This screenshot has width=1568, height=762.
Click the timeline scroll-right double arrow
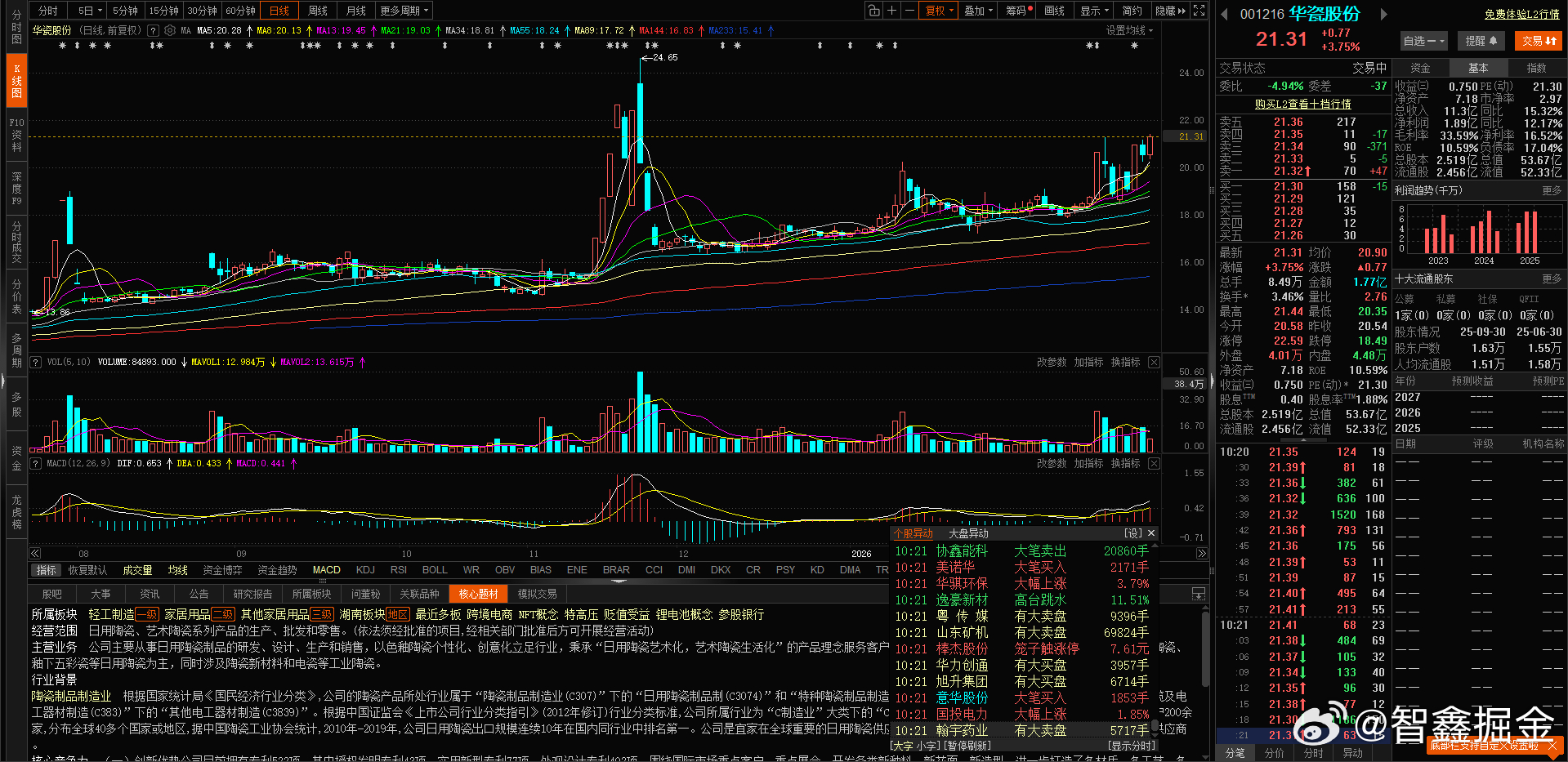pos(1202,554)
